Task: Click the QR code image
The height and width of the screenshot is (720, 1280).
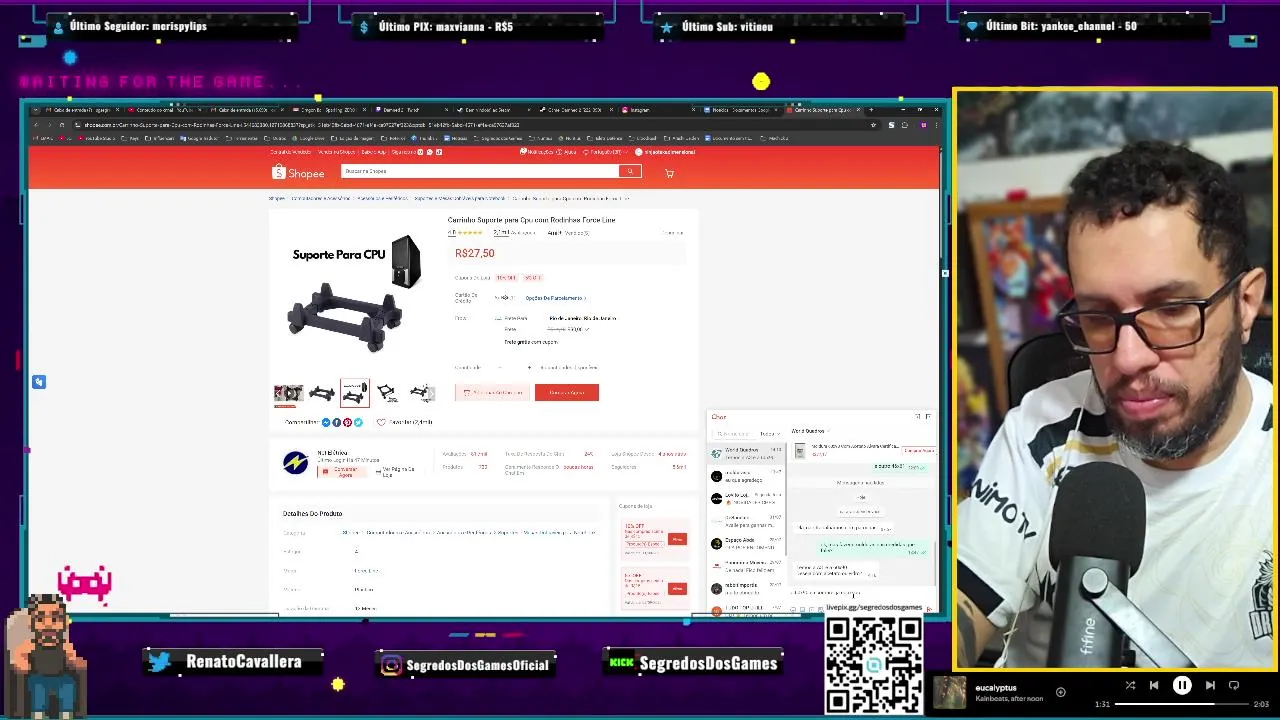Action: [874, 665]
